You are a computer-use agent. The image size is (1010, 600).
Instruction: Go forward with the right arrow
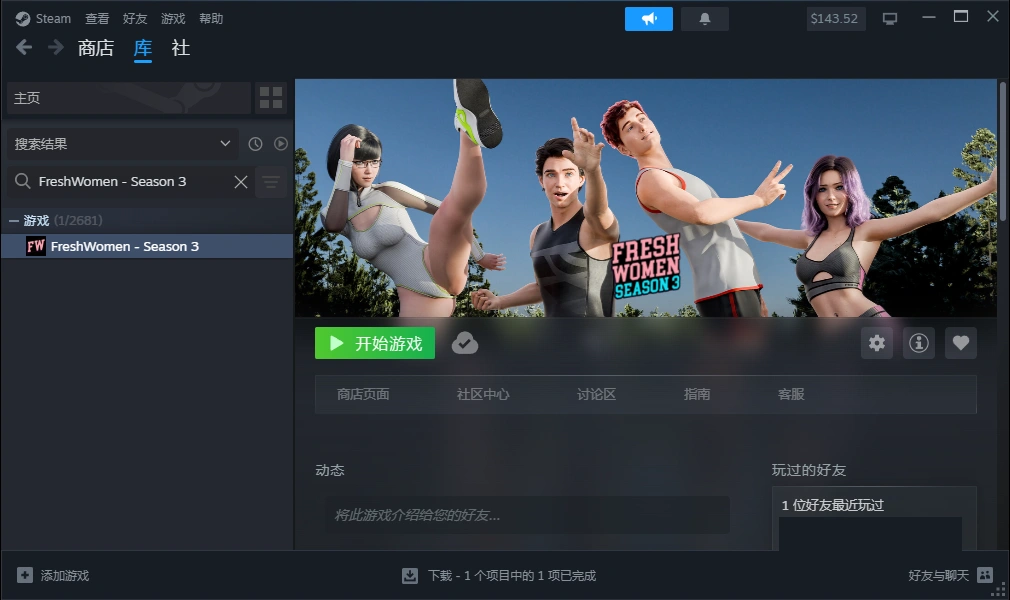(56, 47)
